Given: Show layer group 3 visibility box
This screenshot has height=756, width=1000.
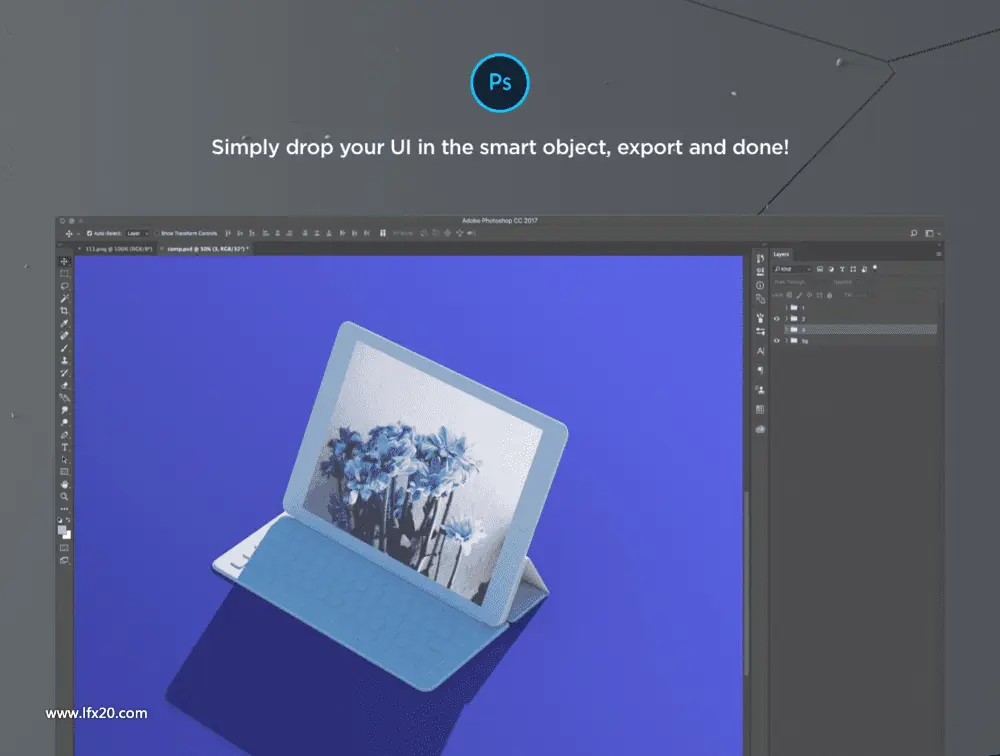Looking at the screenshot, I should tap(777, 330).
